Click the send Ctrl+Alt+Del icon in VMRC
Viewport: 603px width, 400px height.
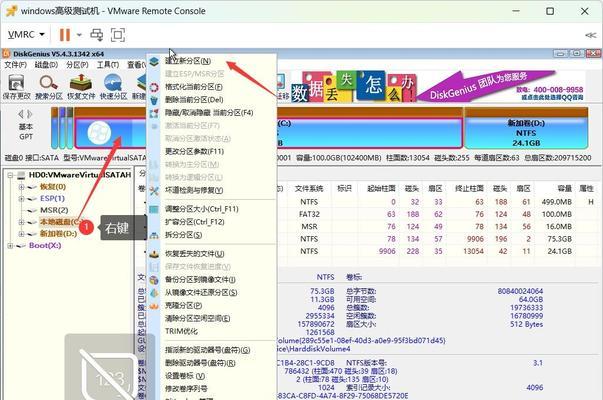[97, 35]
